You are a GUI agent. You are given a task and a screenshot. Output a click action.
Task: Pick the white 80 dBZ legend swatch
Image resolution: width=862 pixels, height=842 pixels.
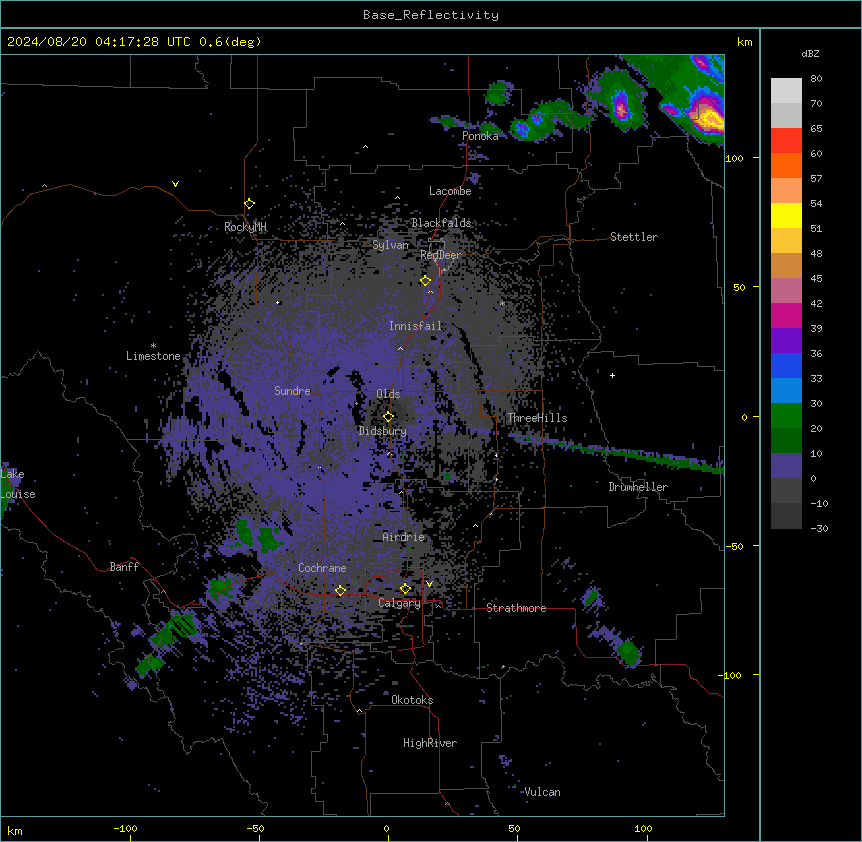tap(786, 91)
